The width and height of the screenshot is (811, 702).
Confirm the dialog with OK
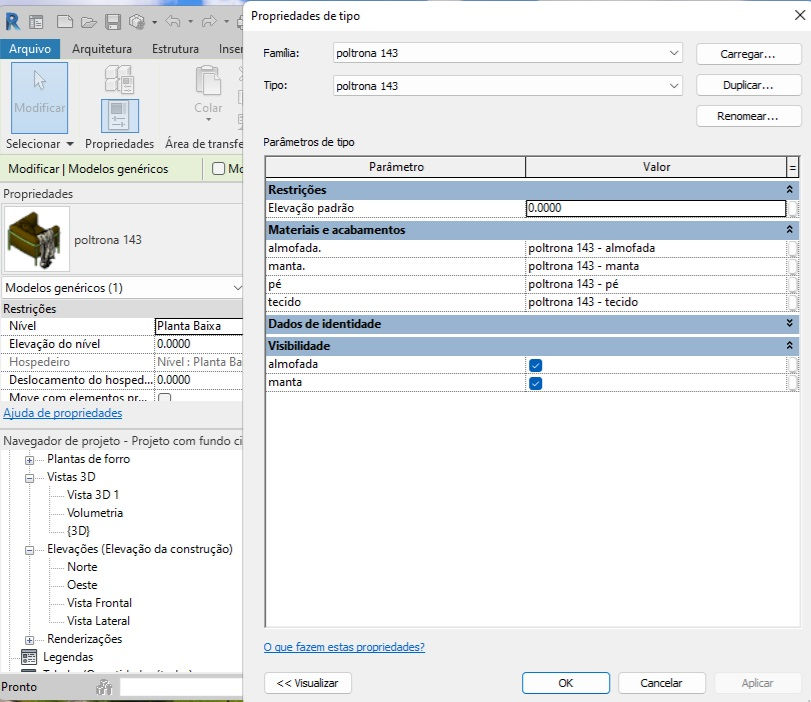tap(566, 683)
